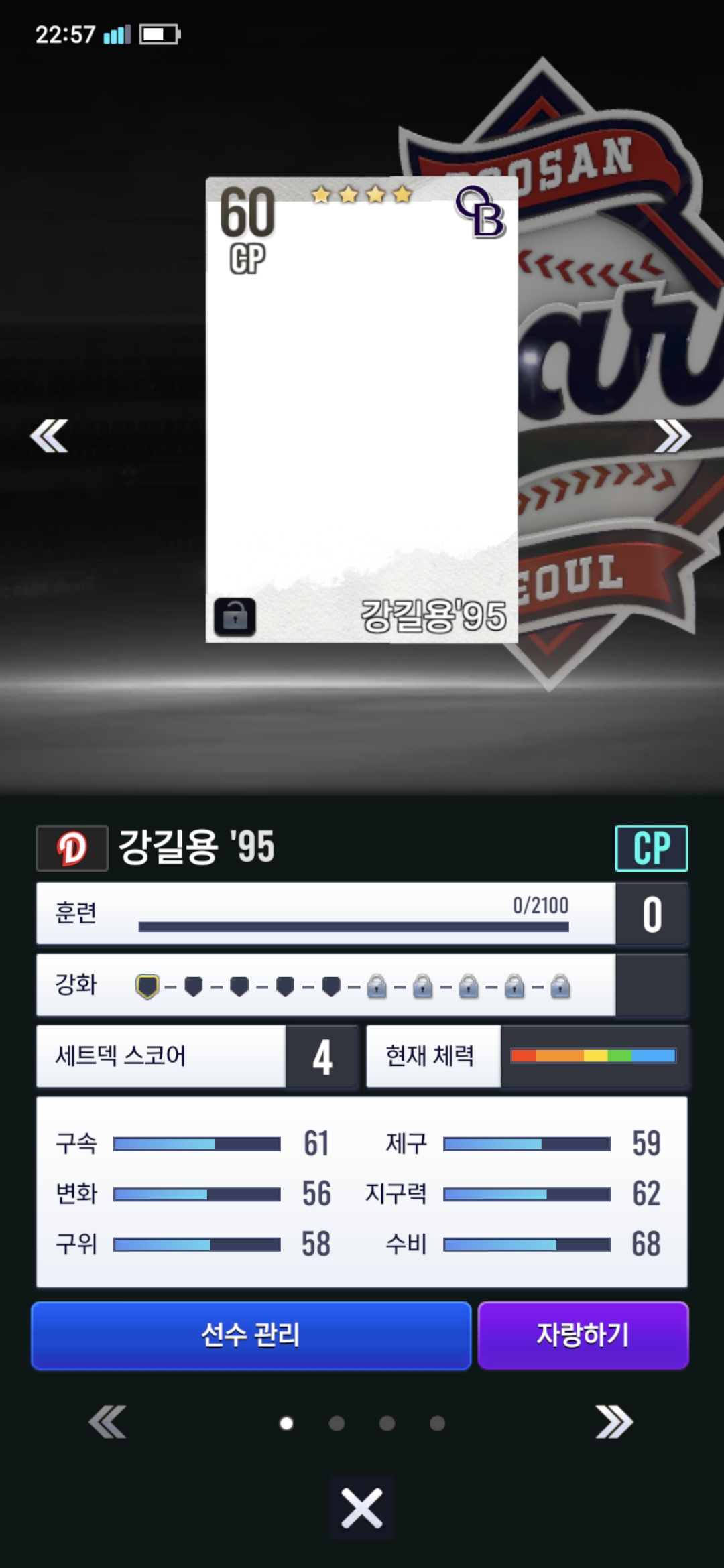The height and width of the screenshot is (1568, 724).
Task: Tap the last locked upgrade slot in 강화 row
Action: [560, 987]
